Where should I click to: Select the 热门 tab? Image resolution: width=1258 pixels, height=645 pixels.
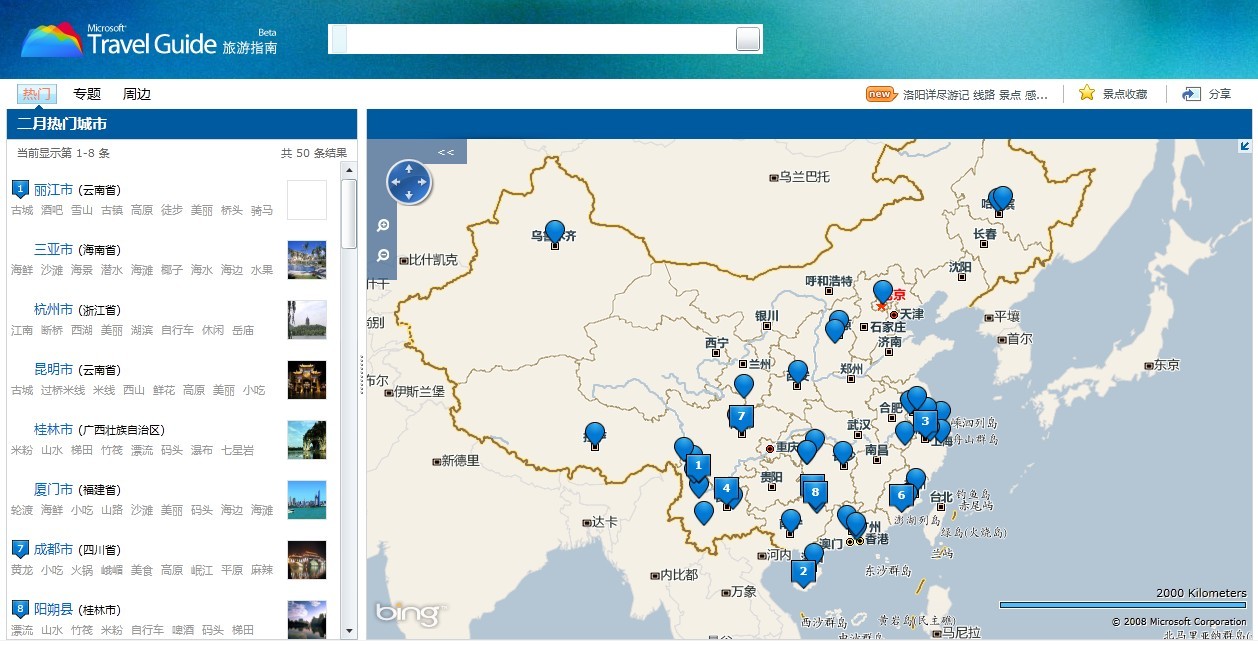tap(37, 94)
